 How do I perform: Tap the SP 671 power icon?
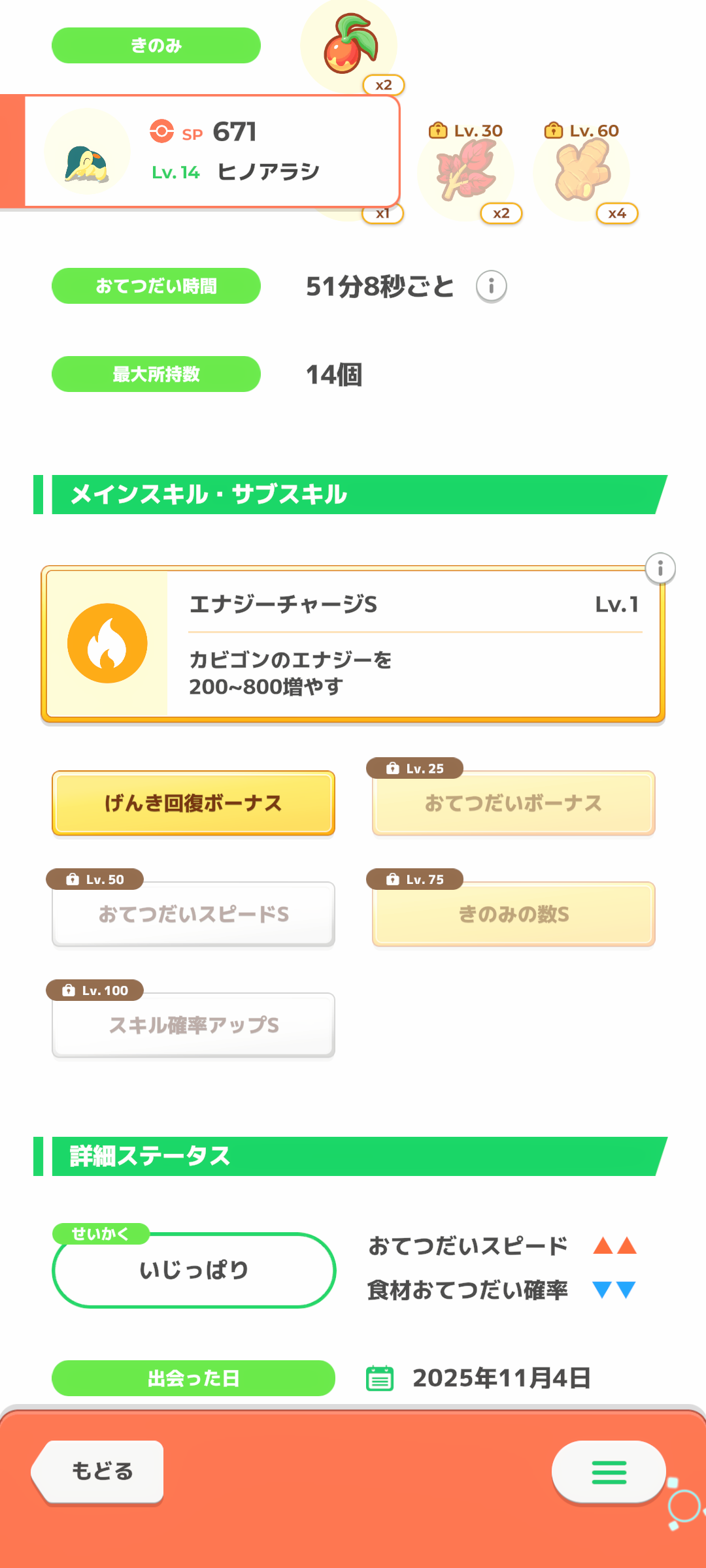[x=161, y=131]
